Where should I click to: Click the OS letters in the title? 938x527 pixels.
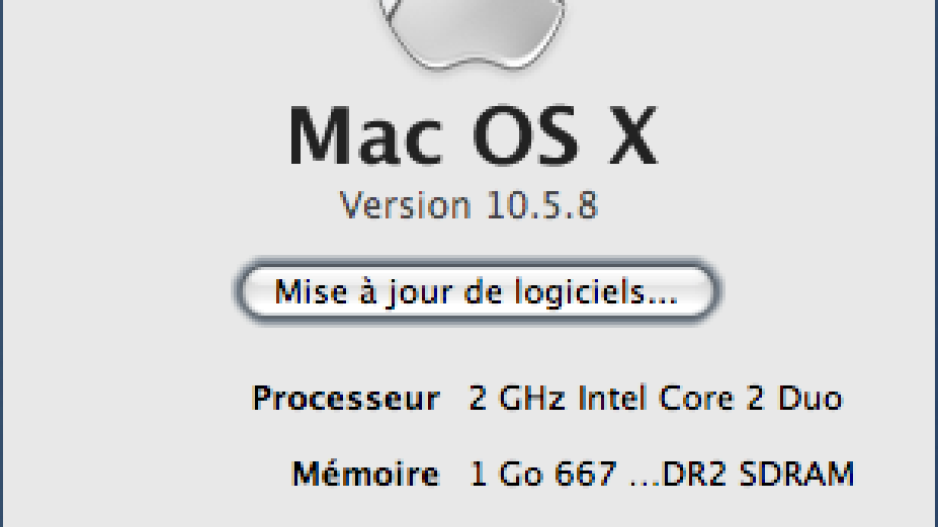pyautogui.click(x=526, y=136)
